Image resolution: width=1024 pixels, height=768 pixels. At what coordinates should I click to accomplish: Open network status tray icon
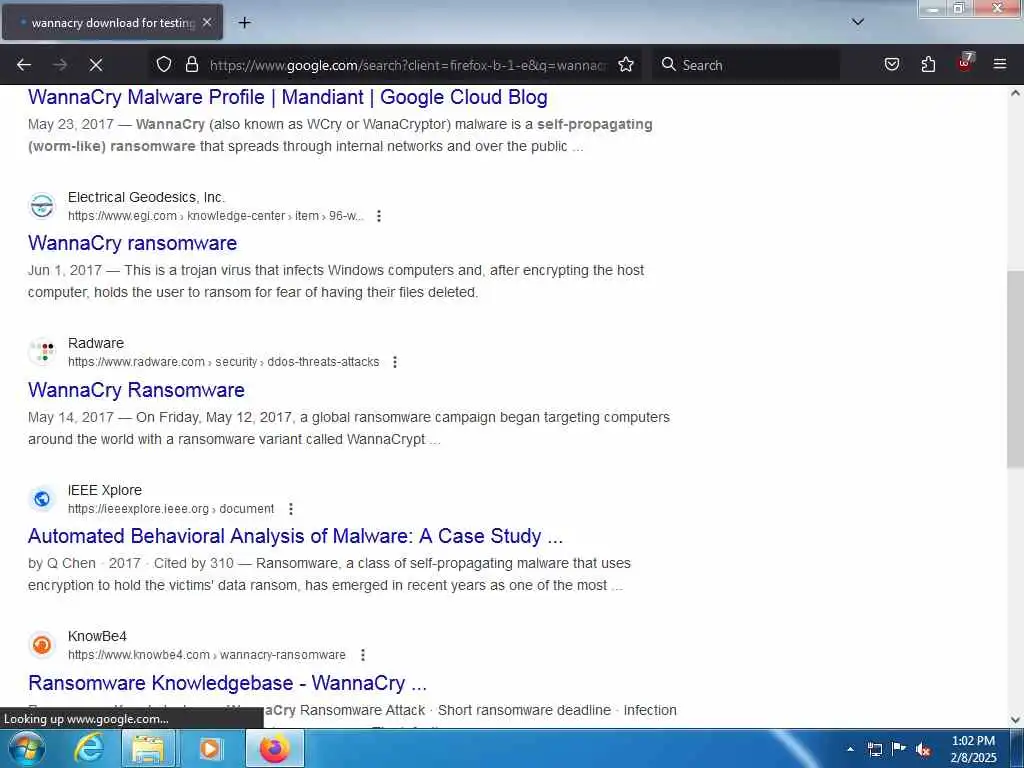tap(875, 749)
